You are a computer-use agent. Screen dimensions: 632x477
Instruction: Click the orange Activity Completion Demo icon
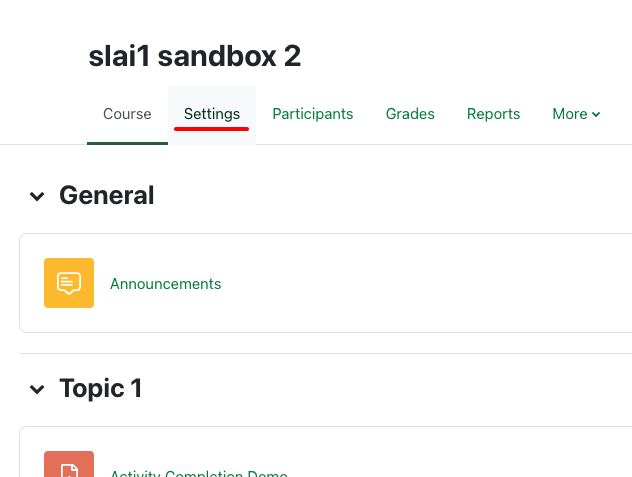coord(69,465)
